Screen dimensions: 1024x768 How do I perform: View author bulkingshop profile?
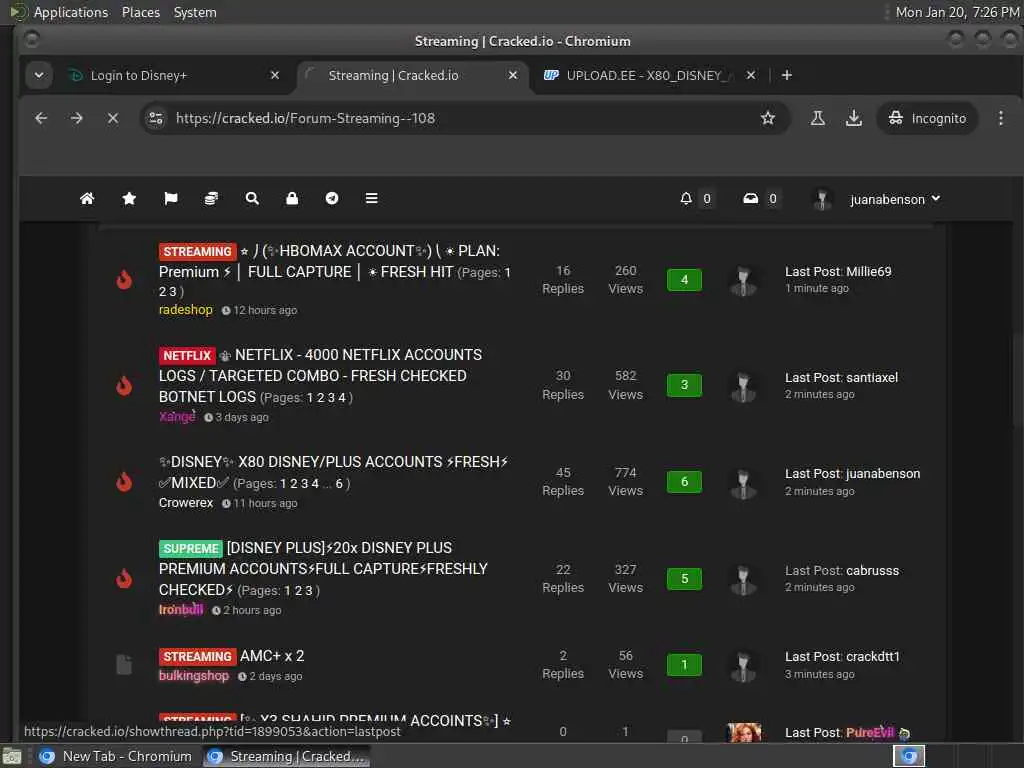(x=194, y=676)
